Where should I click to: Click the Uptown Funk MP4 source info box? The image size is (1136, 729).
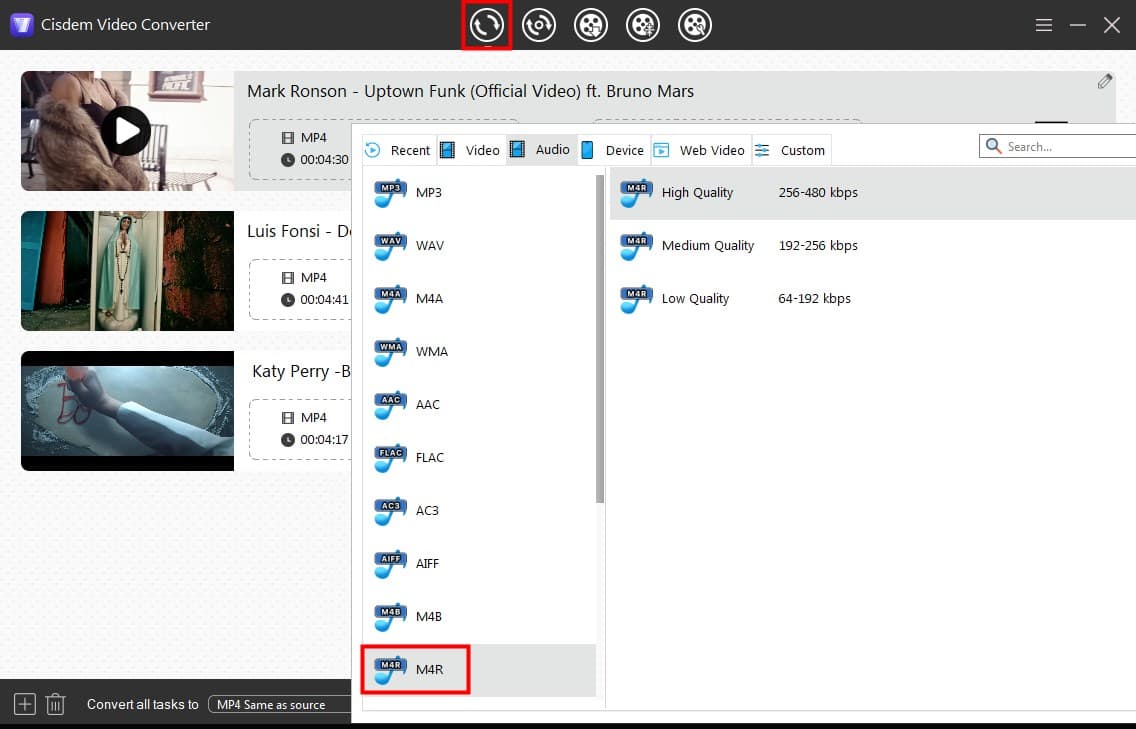point(301,149)
